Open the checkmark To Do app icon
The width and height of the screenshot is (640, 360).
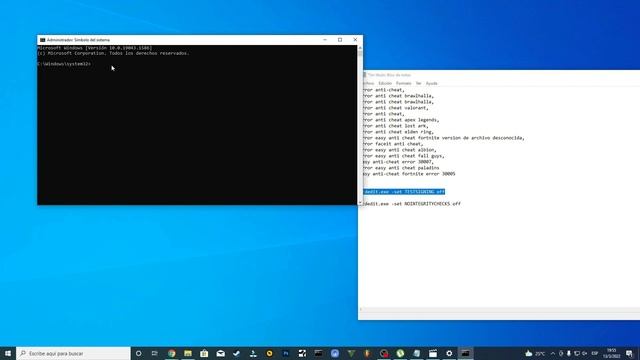[237, 353]
